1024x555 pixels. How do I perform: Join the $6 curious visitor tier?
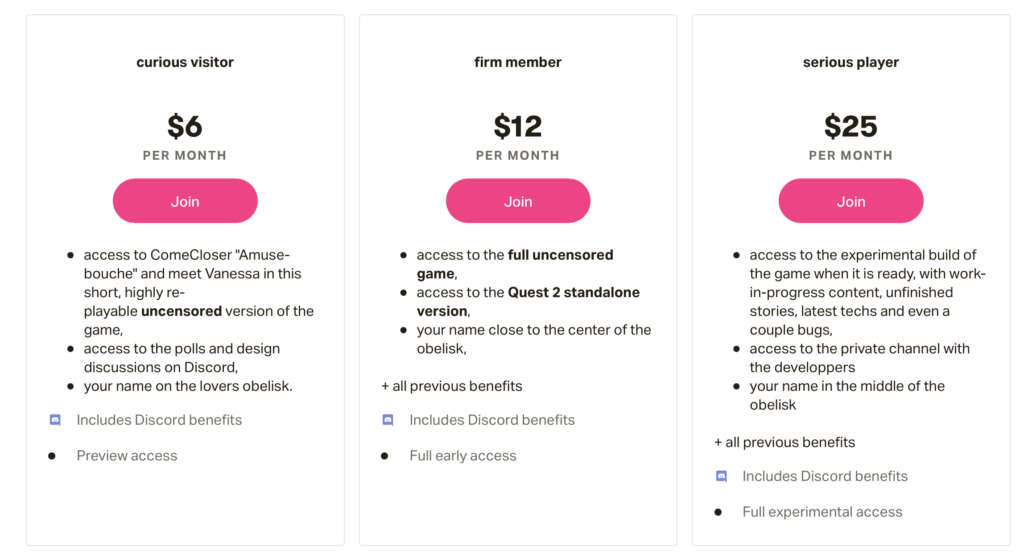click(185, 201)
